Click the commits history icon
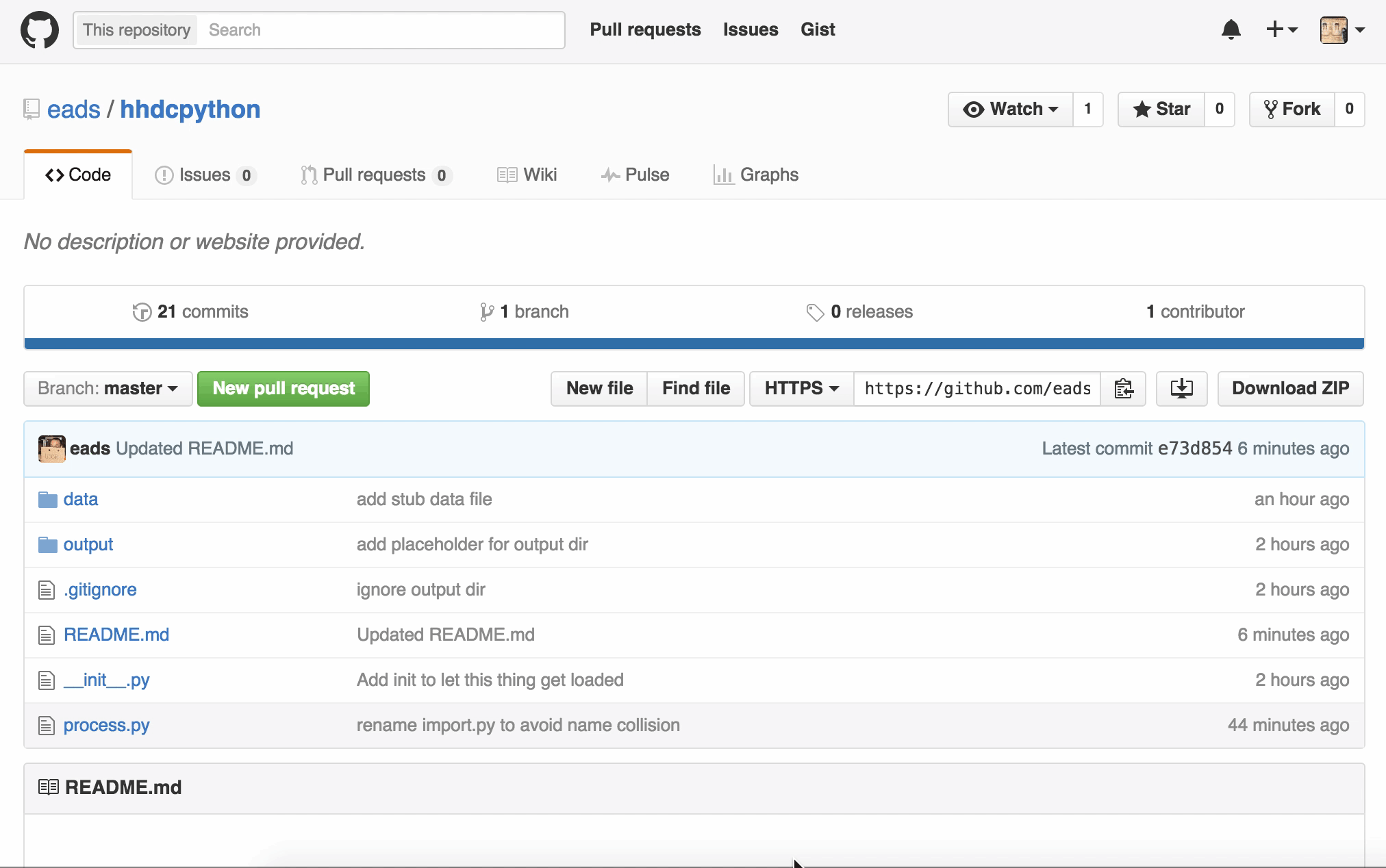1386x868 pixels. [x=142, y=312]
